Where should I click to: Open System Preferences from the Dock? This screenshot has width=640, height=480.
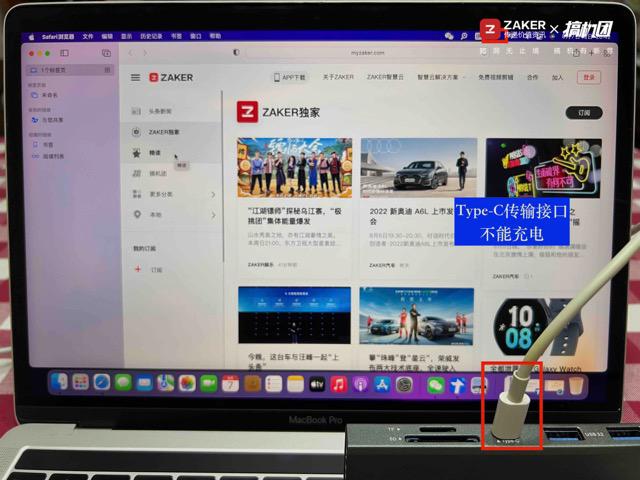click(x=404, y=385)
